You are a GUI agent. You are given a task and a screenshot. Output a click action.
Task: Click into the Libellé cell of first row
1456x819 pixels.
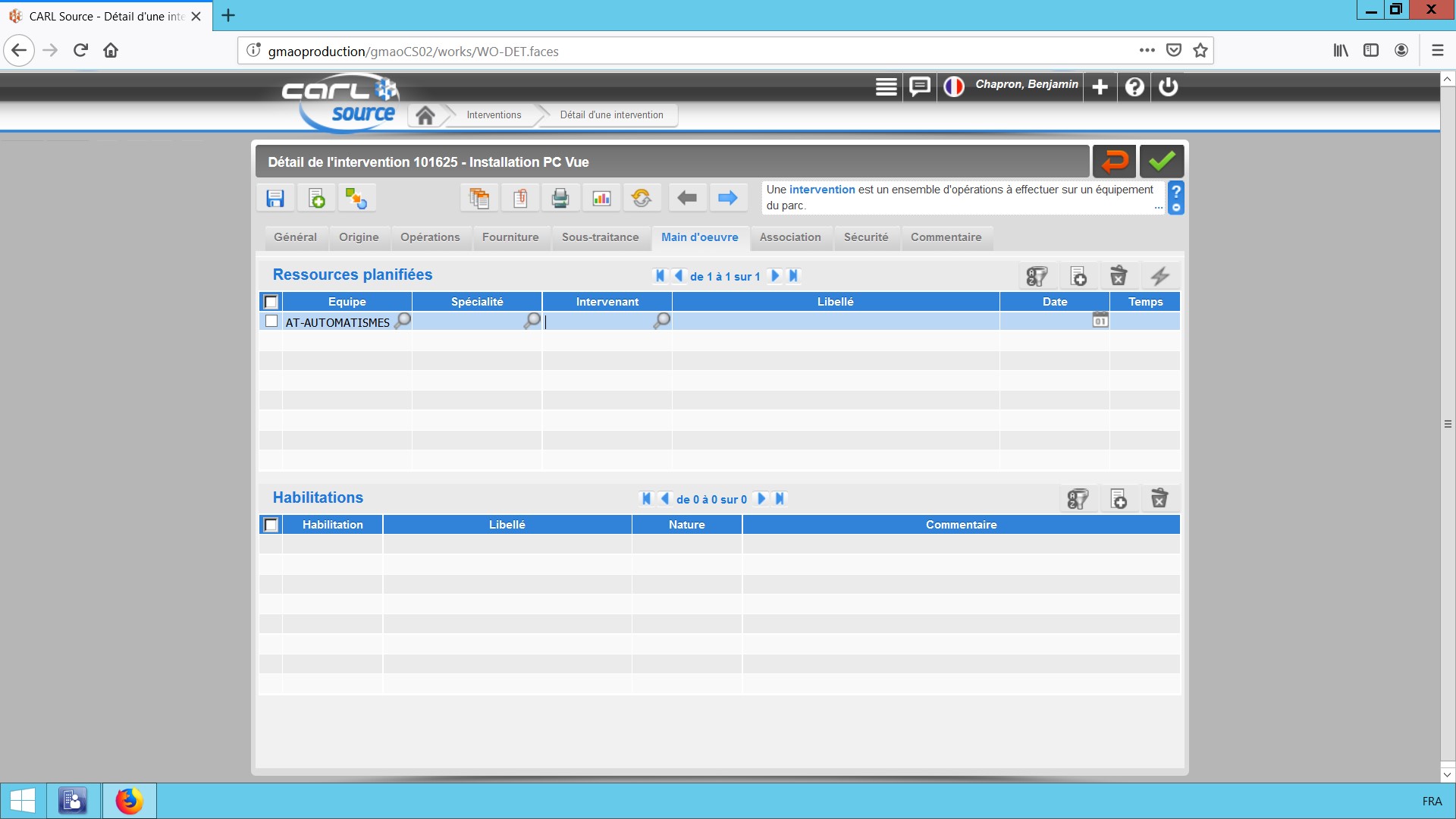(x=835, y=322)
